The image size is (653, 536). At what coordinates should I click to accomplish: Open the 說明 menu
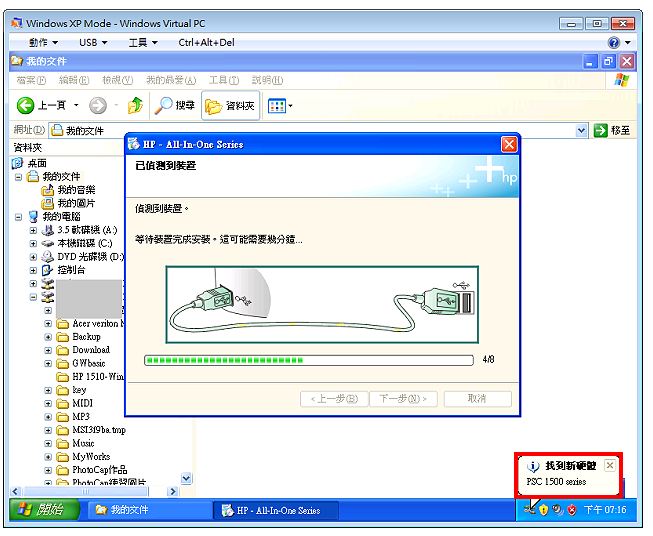(267, 80)
